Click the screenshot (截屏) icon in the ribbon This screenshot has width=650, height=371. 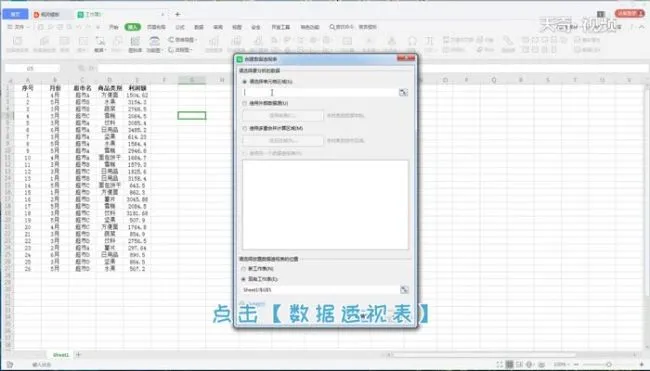click(100, 44)
